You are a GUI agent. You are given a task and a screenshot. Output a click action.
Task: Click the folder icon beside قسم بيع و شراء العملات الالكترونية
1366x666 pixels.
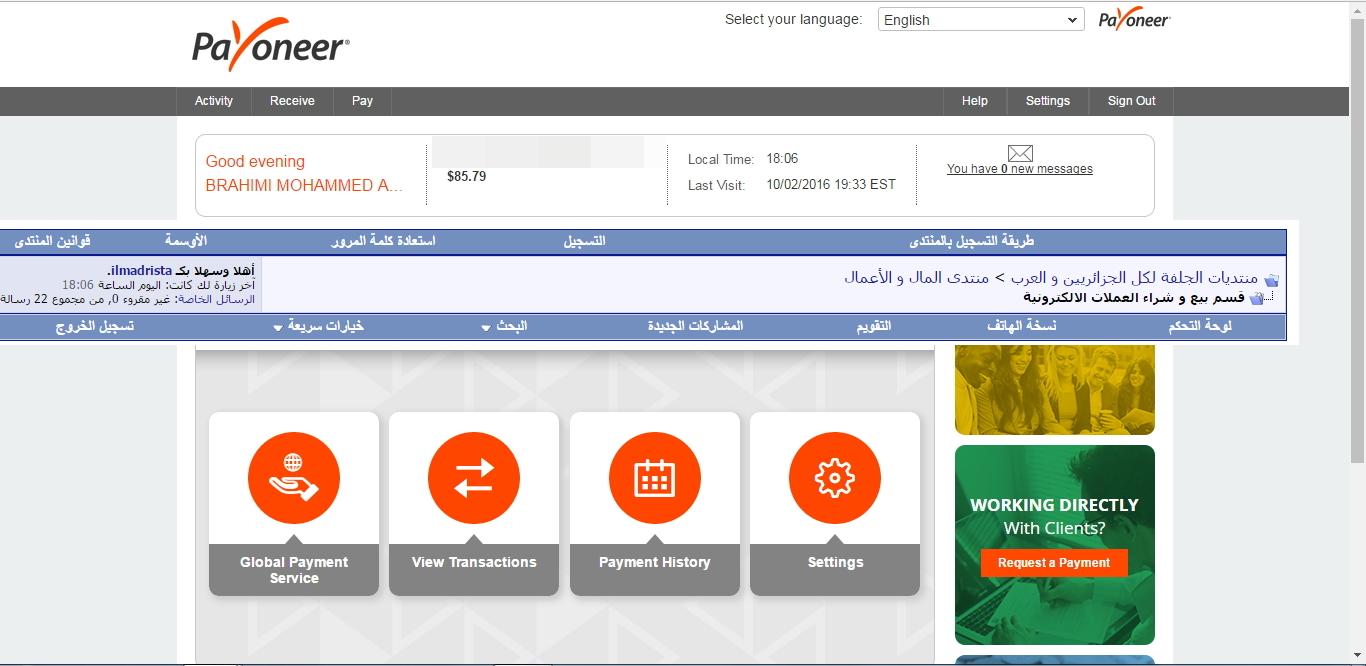coord(1257,298)
